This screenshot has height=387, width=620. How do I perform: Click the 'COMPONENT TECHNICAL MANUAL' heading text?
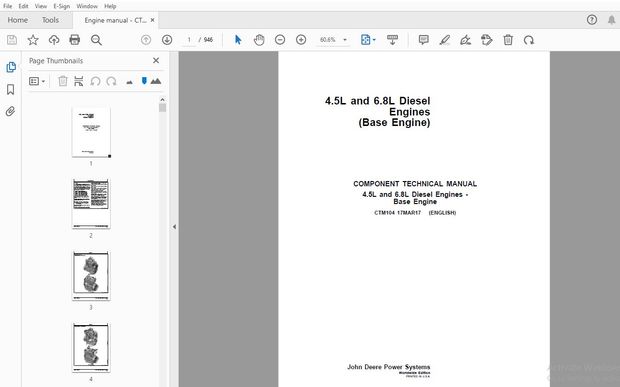point(415,184)
